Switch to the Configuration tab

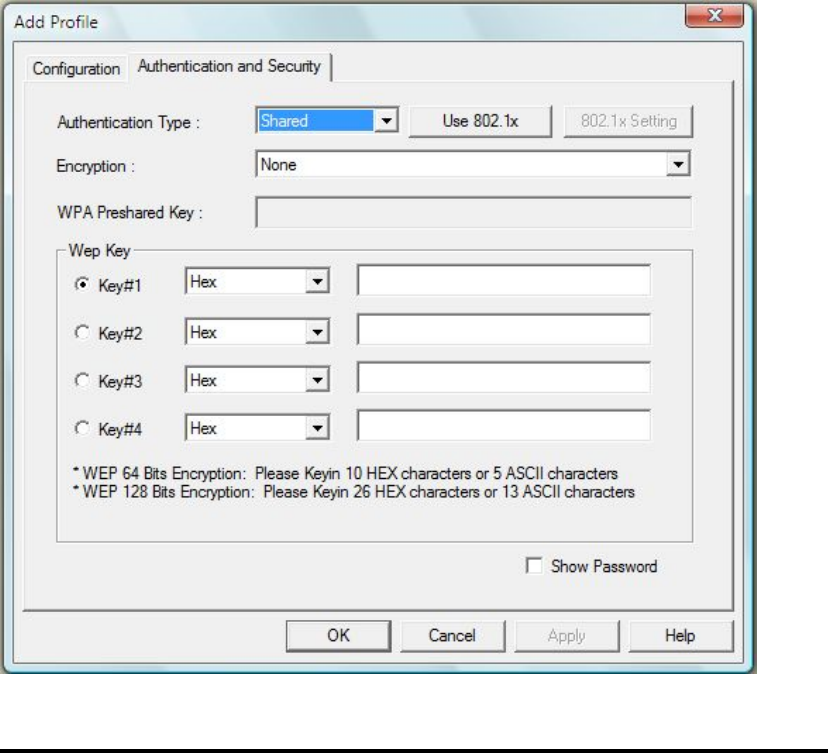[76, 69]
